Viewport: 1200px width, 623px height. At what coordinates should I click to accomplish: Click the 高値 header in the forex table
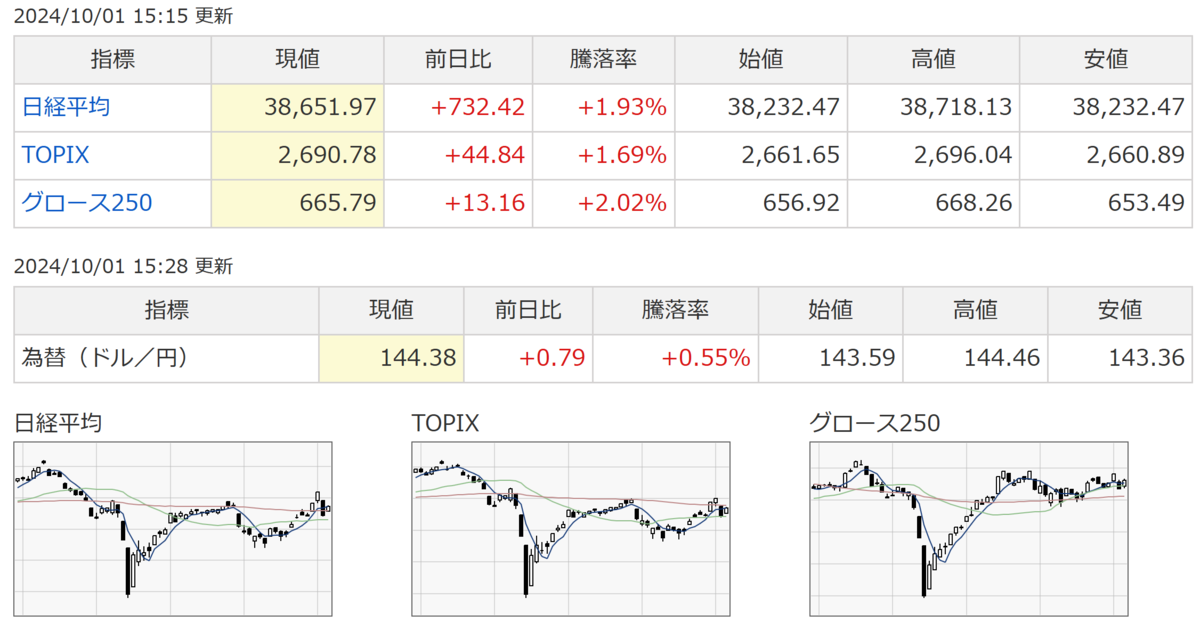[974, 309]
